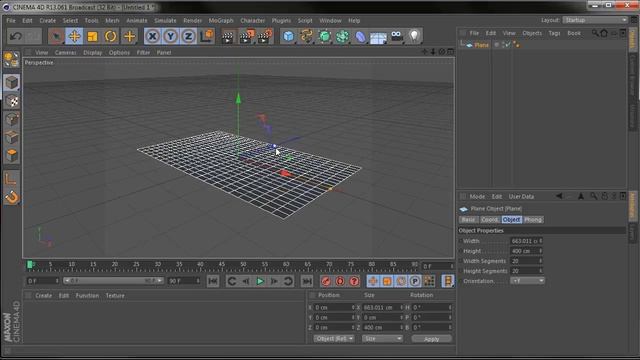Image resolution: width=640 pixels, height=360 pixels.
Task: Toggle Position keyframe recording
Action: tap(373, 281)
